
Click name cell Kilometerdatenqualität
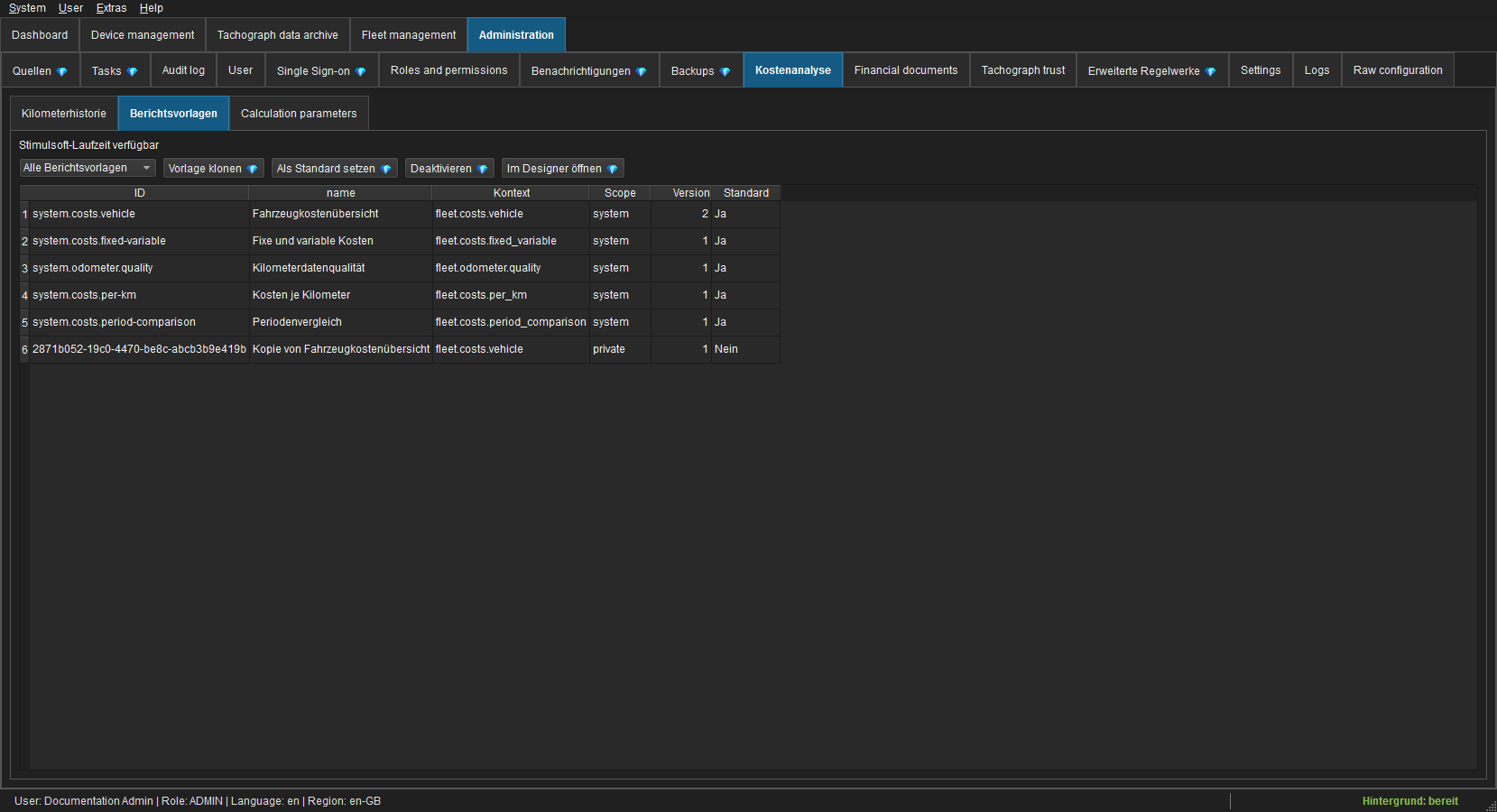click(x=341, y=268)
